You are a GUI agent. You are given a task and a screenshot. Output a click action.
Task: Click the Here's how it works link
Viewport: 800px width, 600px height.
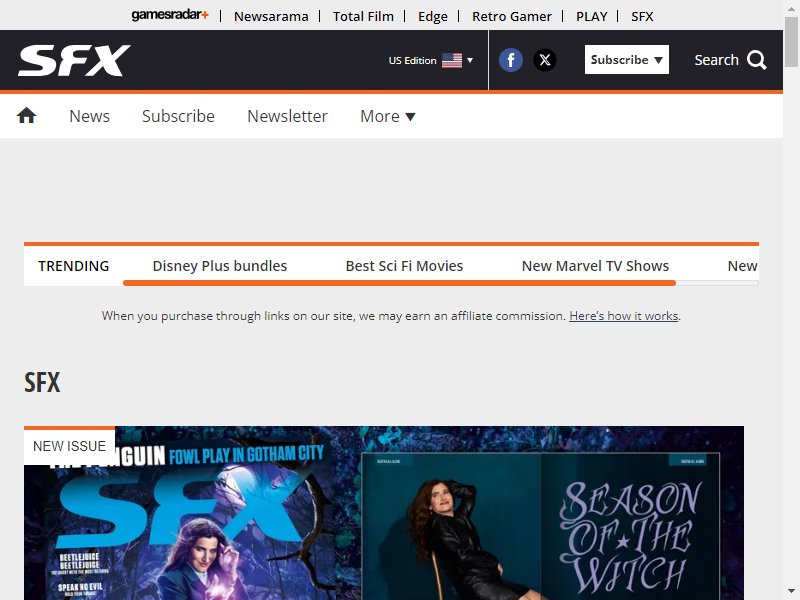tap(623, 316)
